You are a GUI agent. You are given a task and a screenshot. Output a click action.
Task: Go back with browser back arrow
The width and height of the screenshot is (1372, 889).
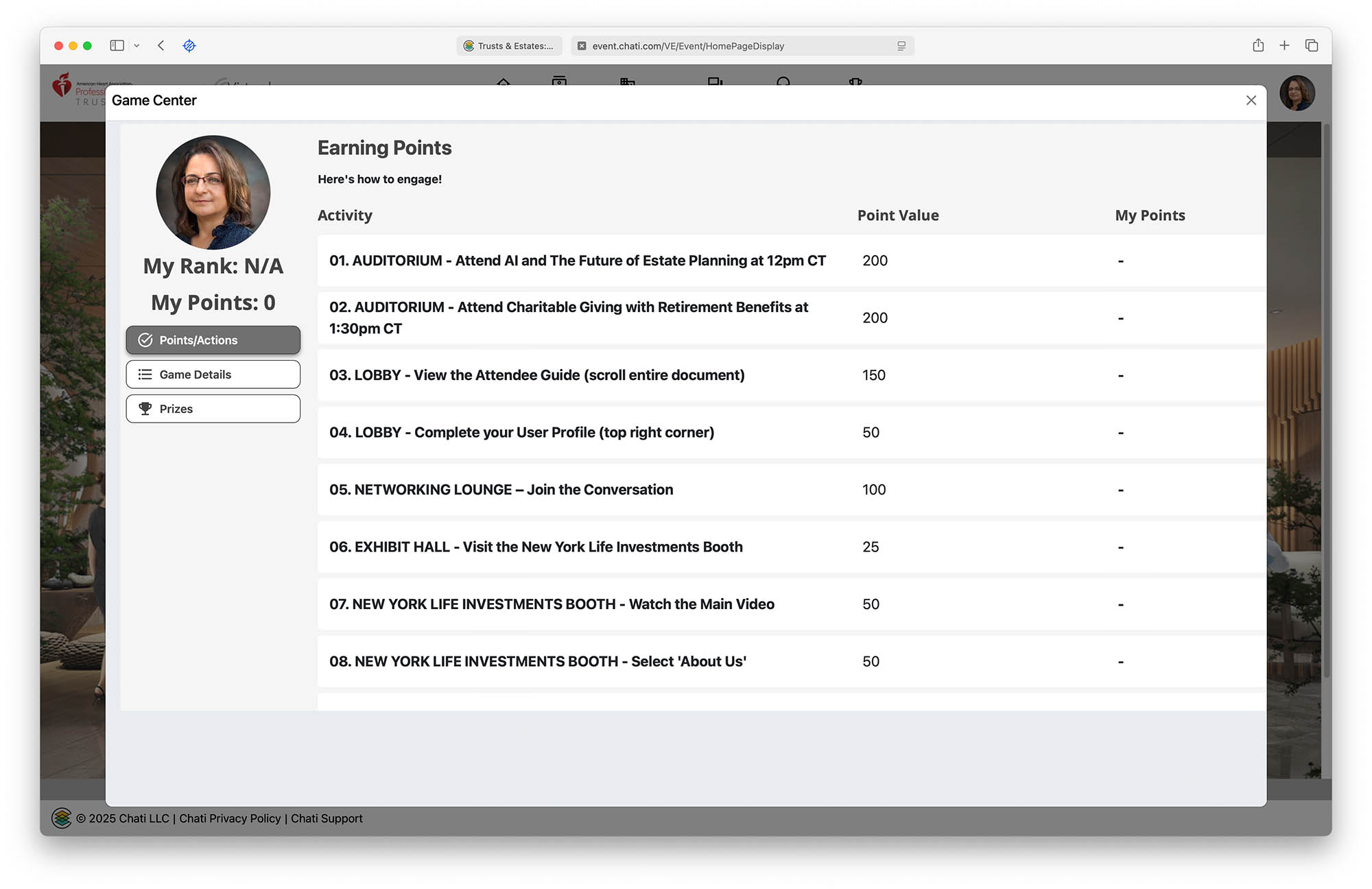(161, 45)
